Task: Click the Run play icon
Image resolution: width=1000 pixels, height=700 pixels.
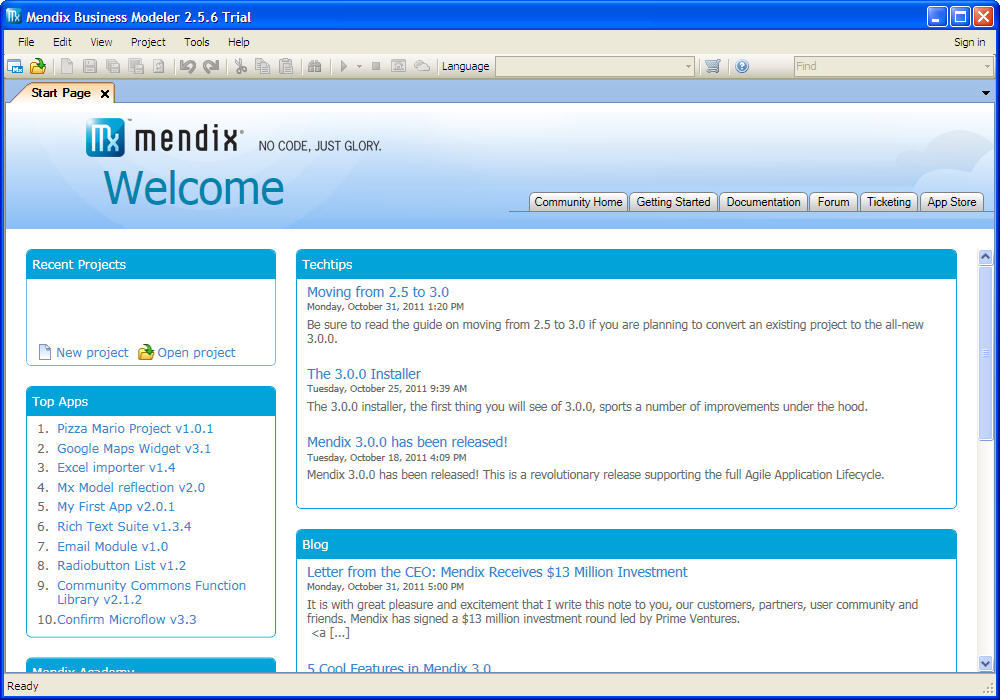Action: (344, 66)
